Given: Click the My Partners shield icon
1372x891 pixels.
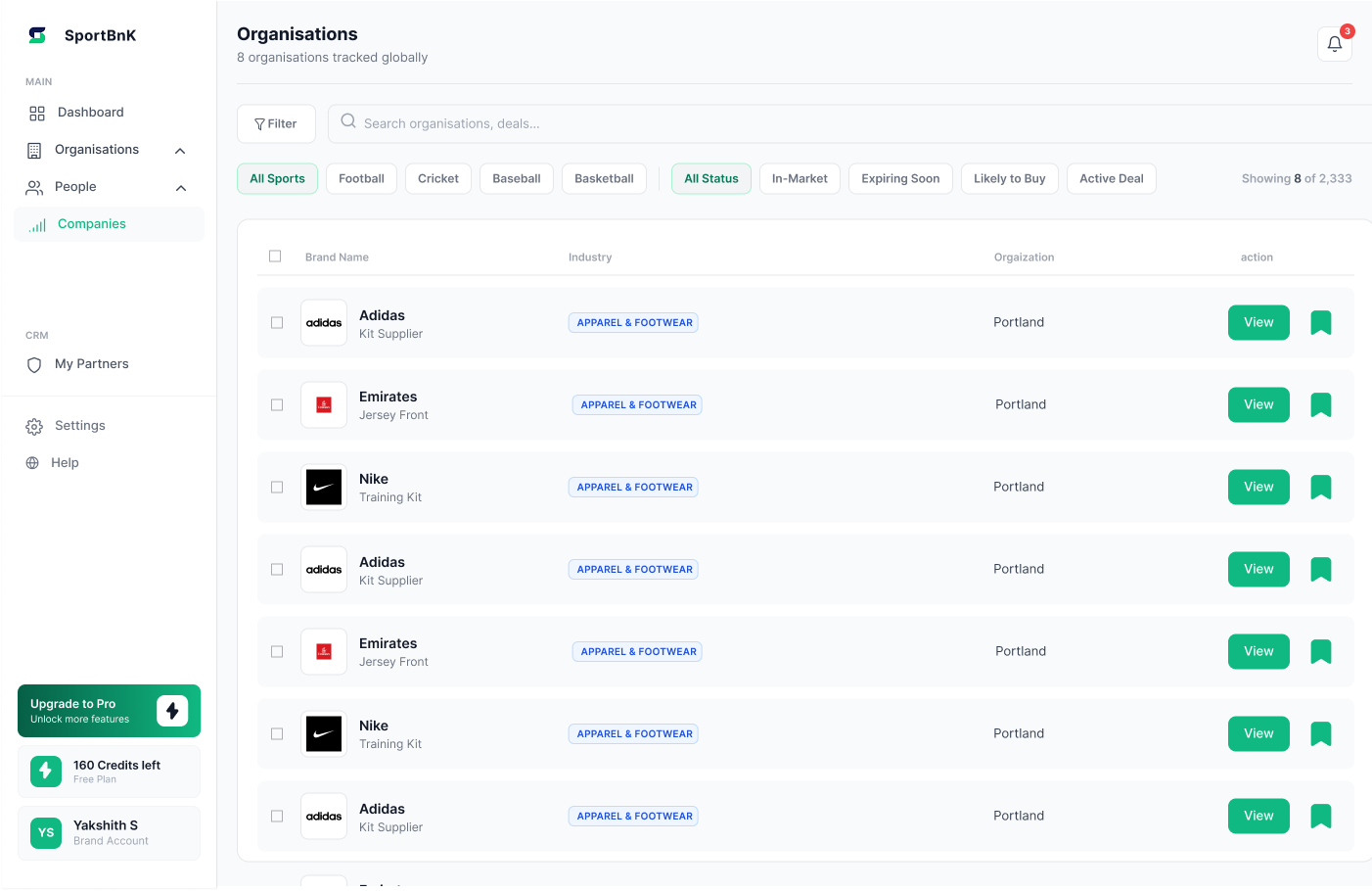Looking at the screenshot, I should tap(34, 365).
